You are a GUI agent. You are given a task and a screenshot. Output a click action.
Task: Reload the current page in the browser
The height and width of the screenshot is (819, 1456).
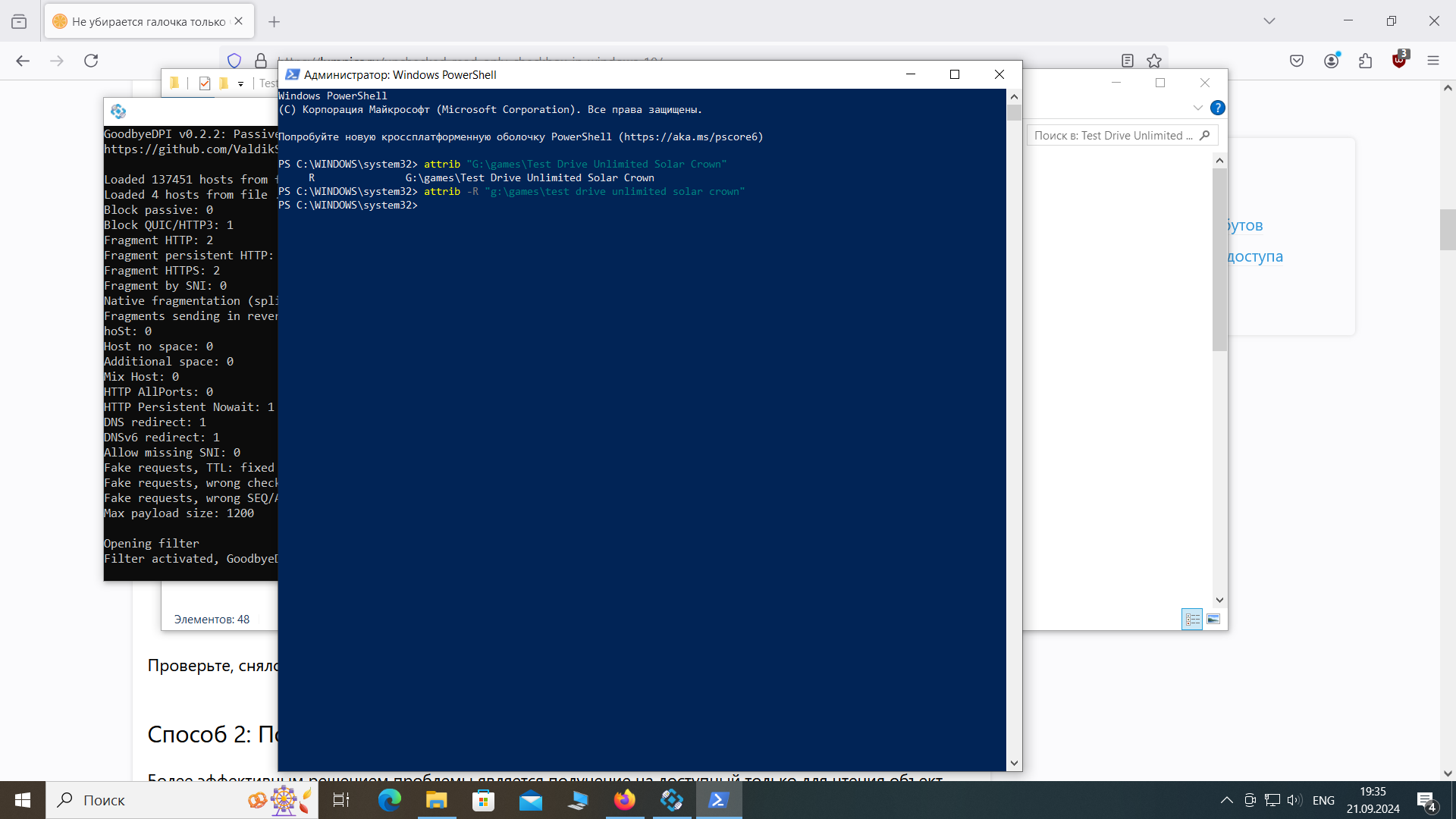(x=91, y=61)
